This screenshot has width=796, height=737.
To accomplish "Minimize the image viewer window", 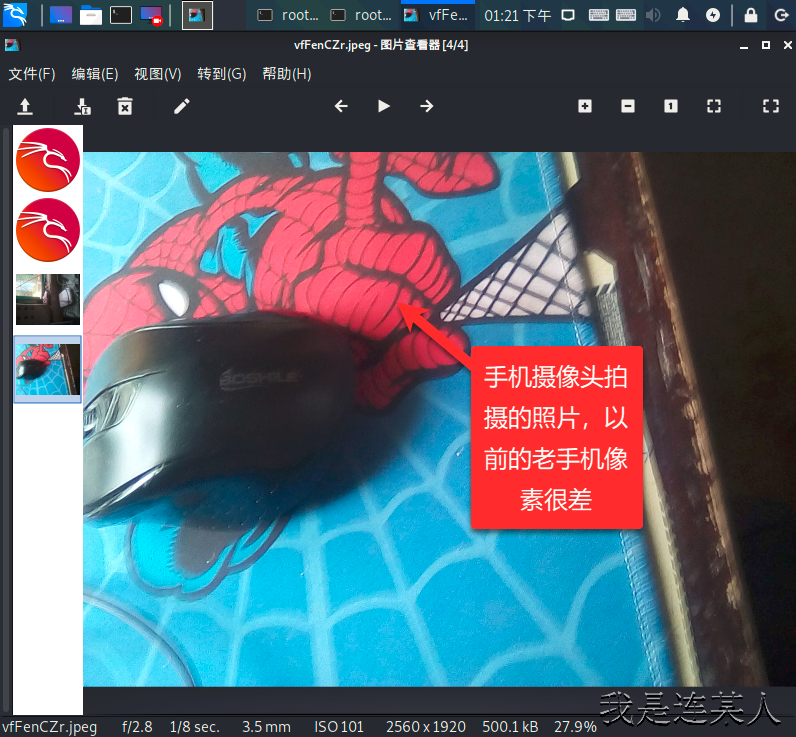I will pos(744,46).
